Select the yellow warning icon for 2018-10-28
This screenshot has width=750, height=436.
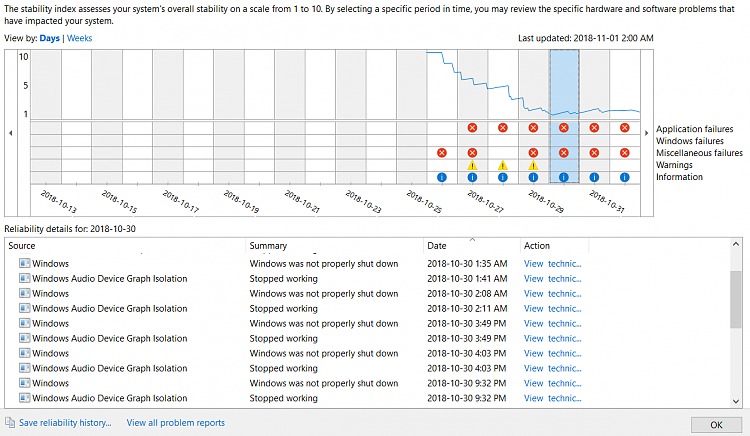(503, 165)
